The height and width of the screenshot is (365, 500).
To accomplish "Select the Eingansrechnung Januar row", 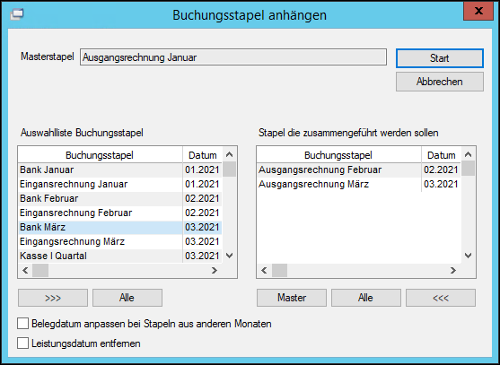I will coord(120,184).
